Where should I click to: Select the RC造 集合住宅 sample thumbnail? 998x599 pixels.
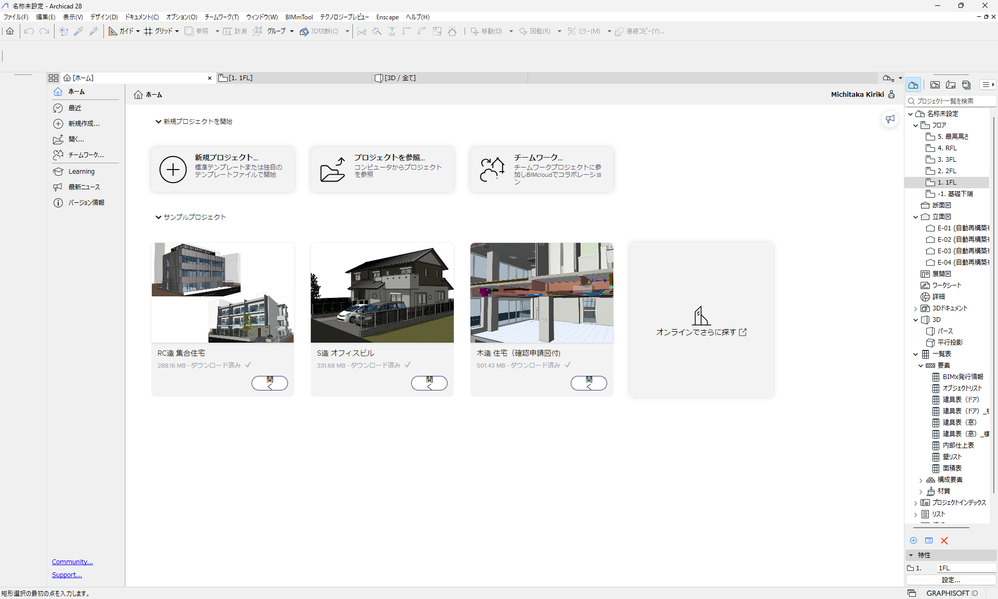223,293
